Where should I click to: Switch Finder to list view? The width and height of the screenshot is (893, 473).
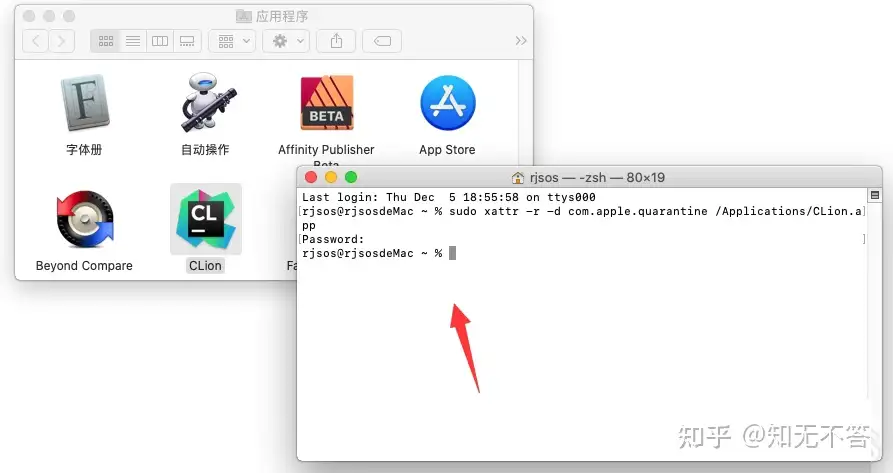tap(133, 41)
